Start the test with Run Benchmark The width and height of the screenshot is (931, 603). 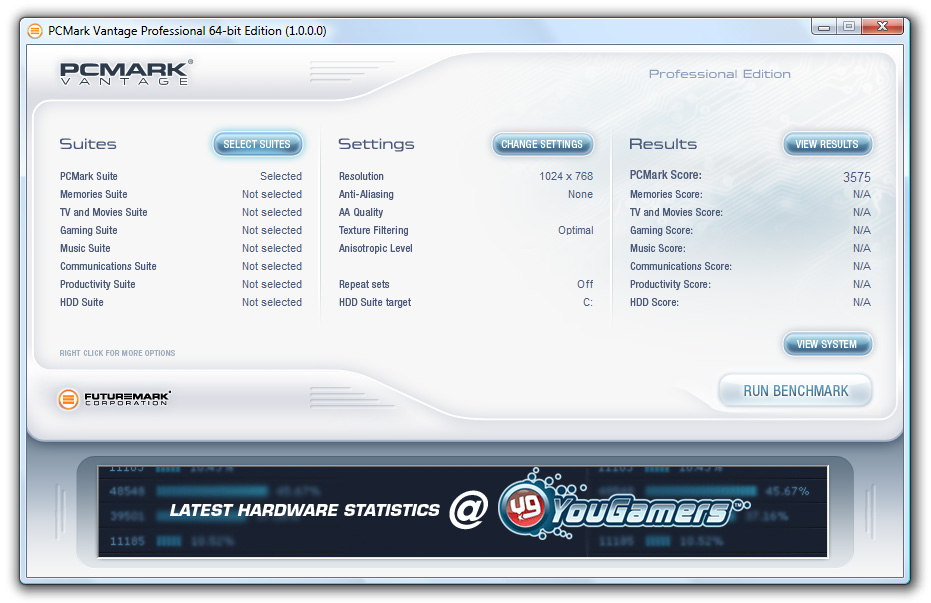(x=795, y=391)
